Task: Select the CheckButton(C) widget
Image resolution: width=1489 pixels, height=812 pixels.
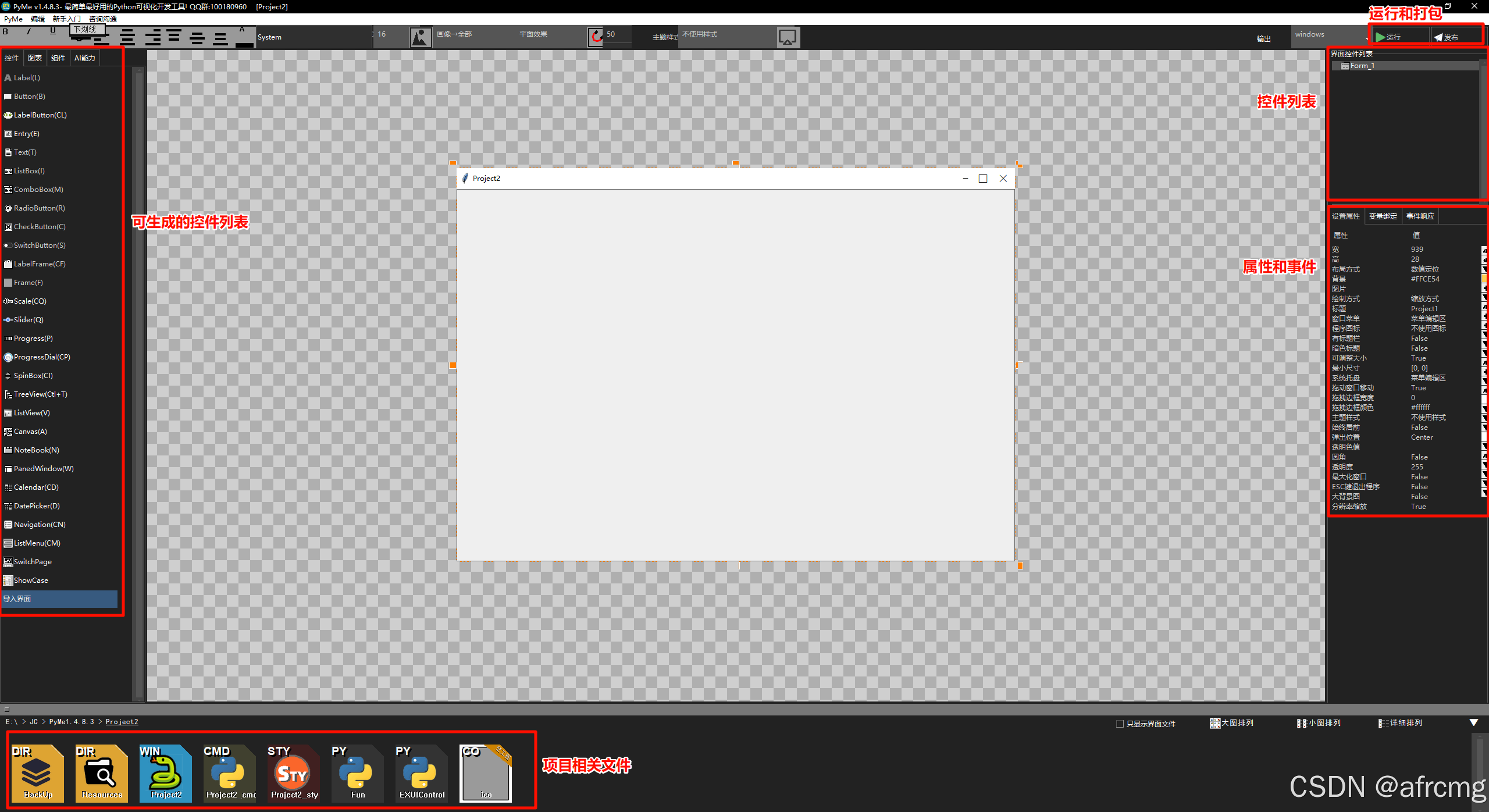Action: tap(39, 227)
